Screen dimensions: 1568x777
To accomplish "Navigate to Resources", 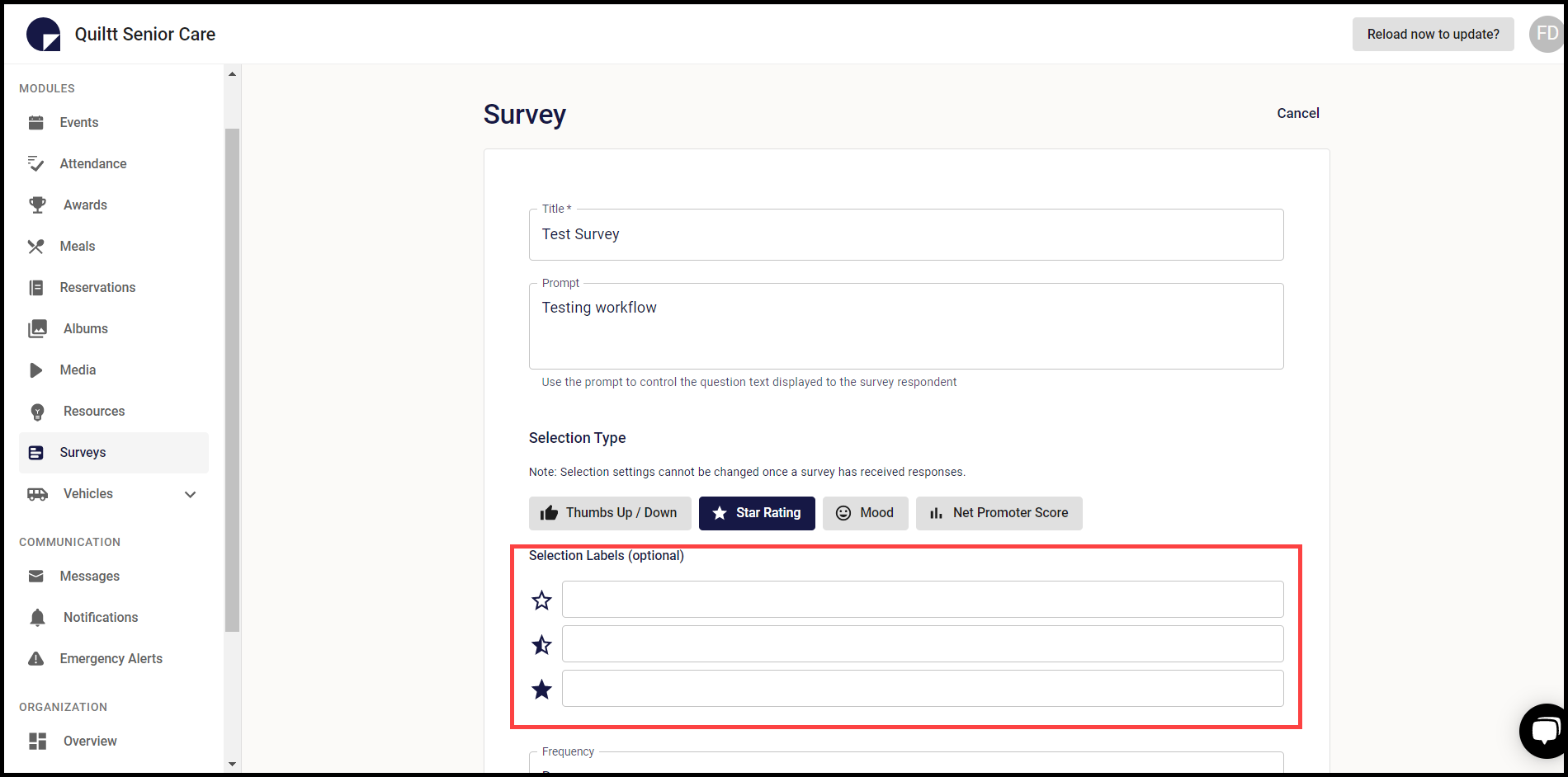I will [114, 412].
